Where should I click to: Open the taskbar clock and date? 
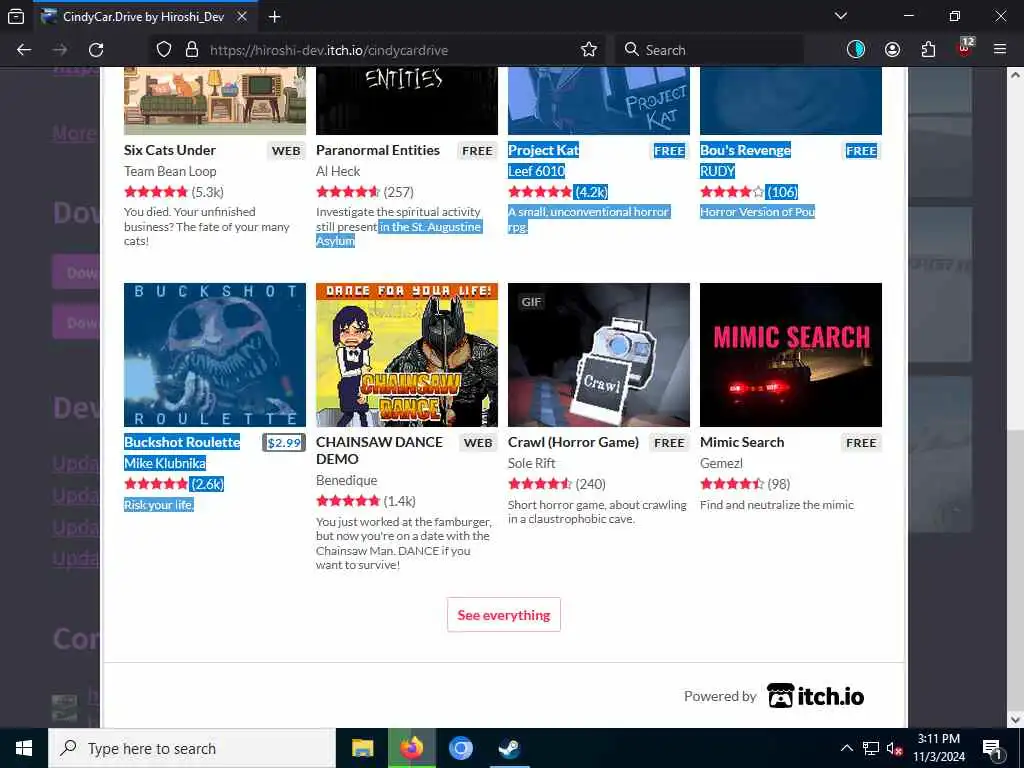click(x=939, y=748)
